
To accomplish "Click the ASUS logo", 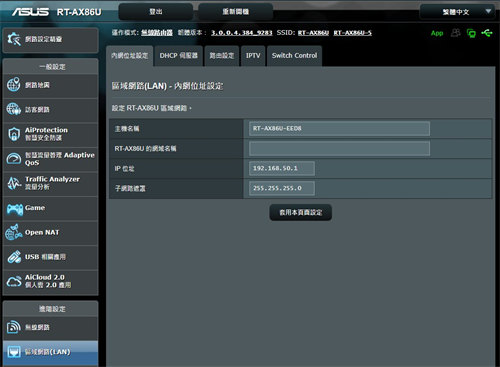I will [x=31, y=12].
